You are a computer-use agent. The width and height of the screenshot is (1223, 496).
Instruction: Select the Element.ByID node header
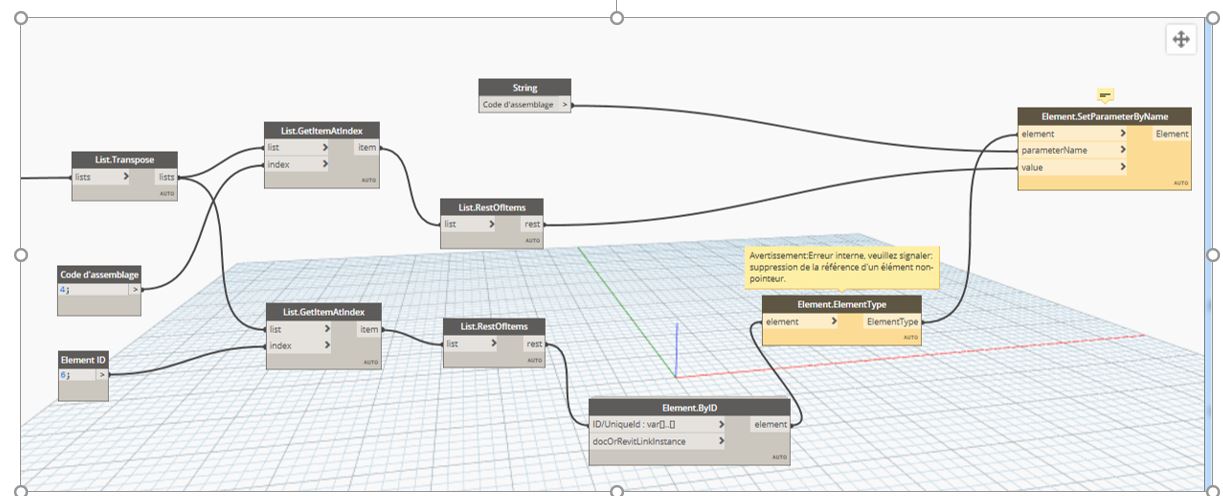click(689, 407)
